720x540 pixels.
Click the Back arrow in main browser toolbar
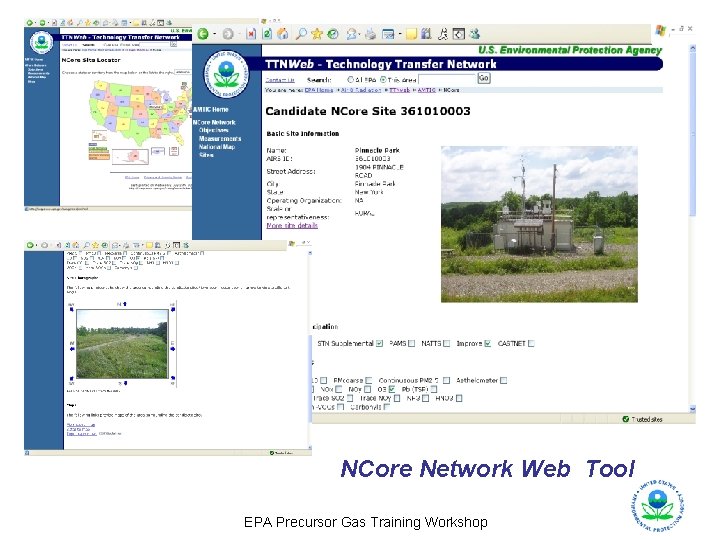[202, 34]
